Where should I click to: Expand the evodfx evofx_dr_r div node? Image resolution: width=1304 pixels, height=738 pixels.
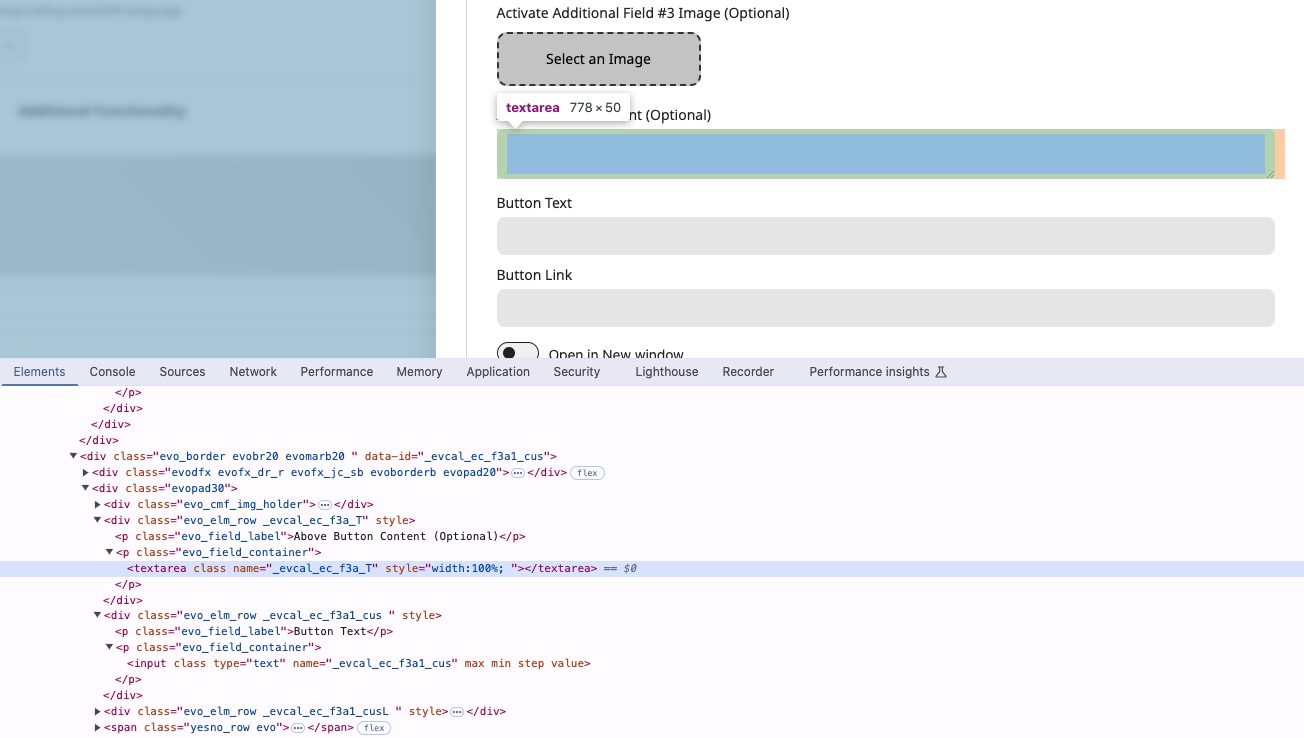(x=85, y=472)
